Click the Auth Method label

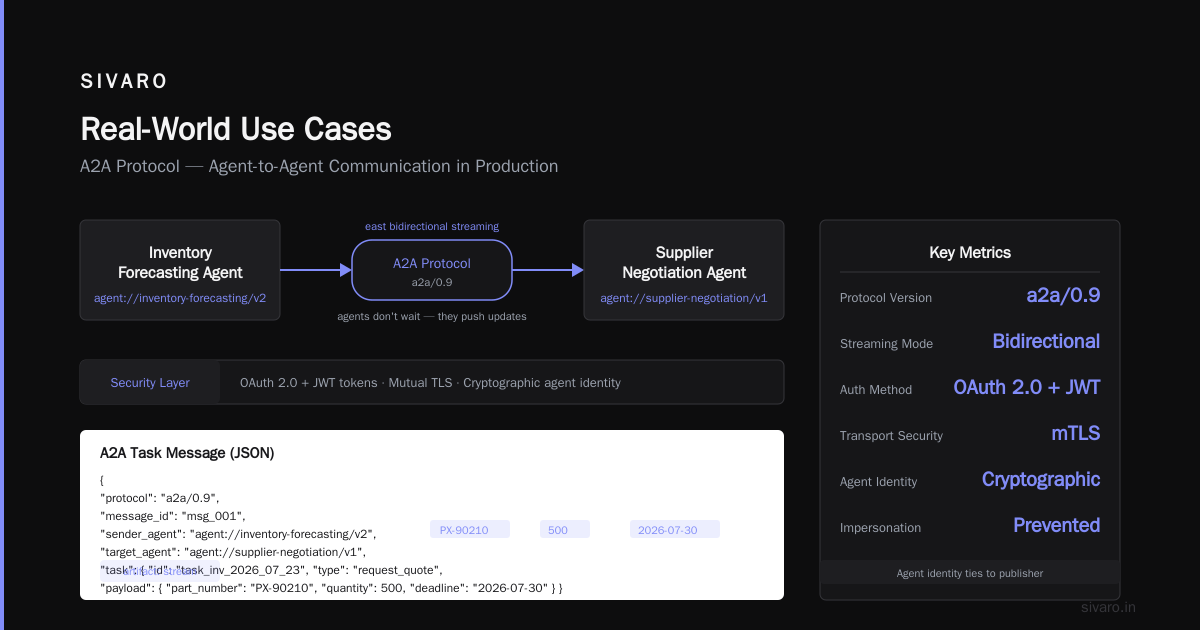(x=876, y=390)
